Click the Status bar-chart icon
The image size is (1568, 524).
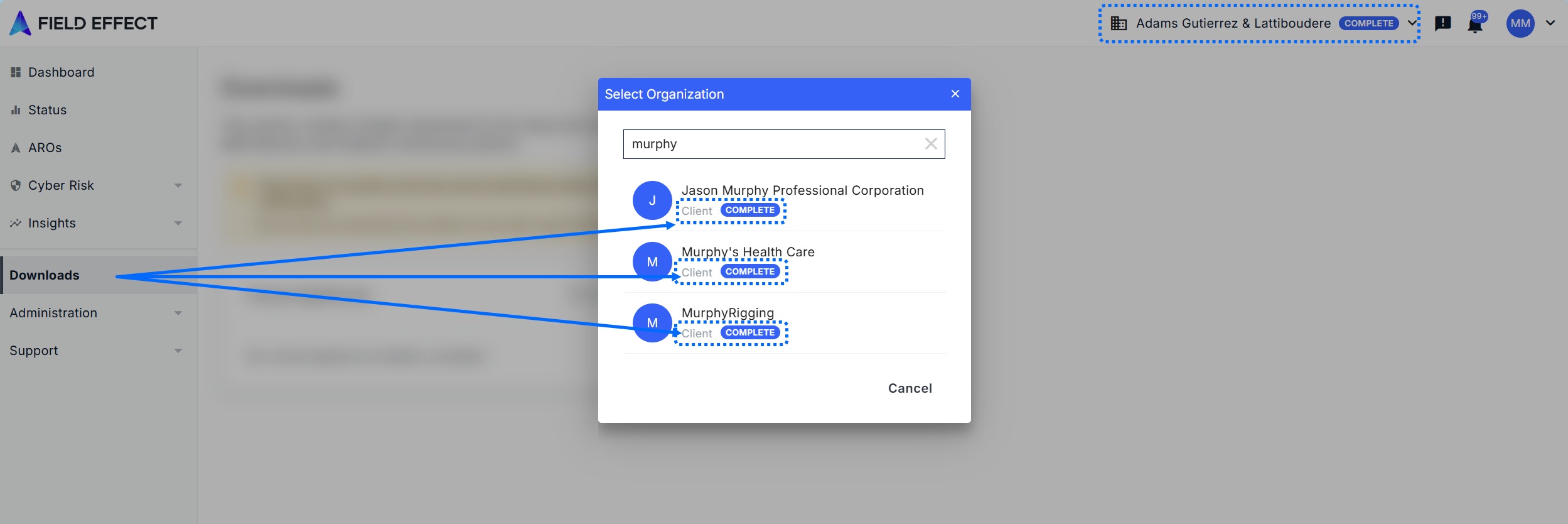(x=16, y=110)
